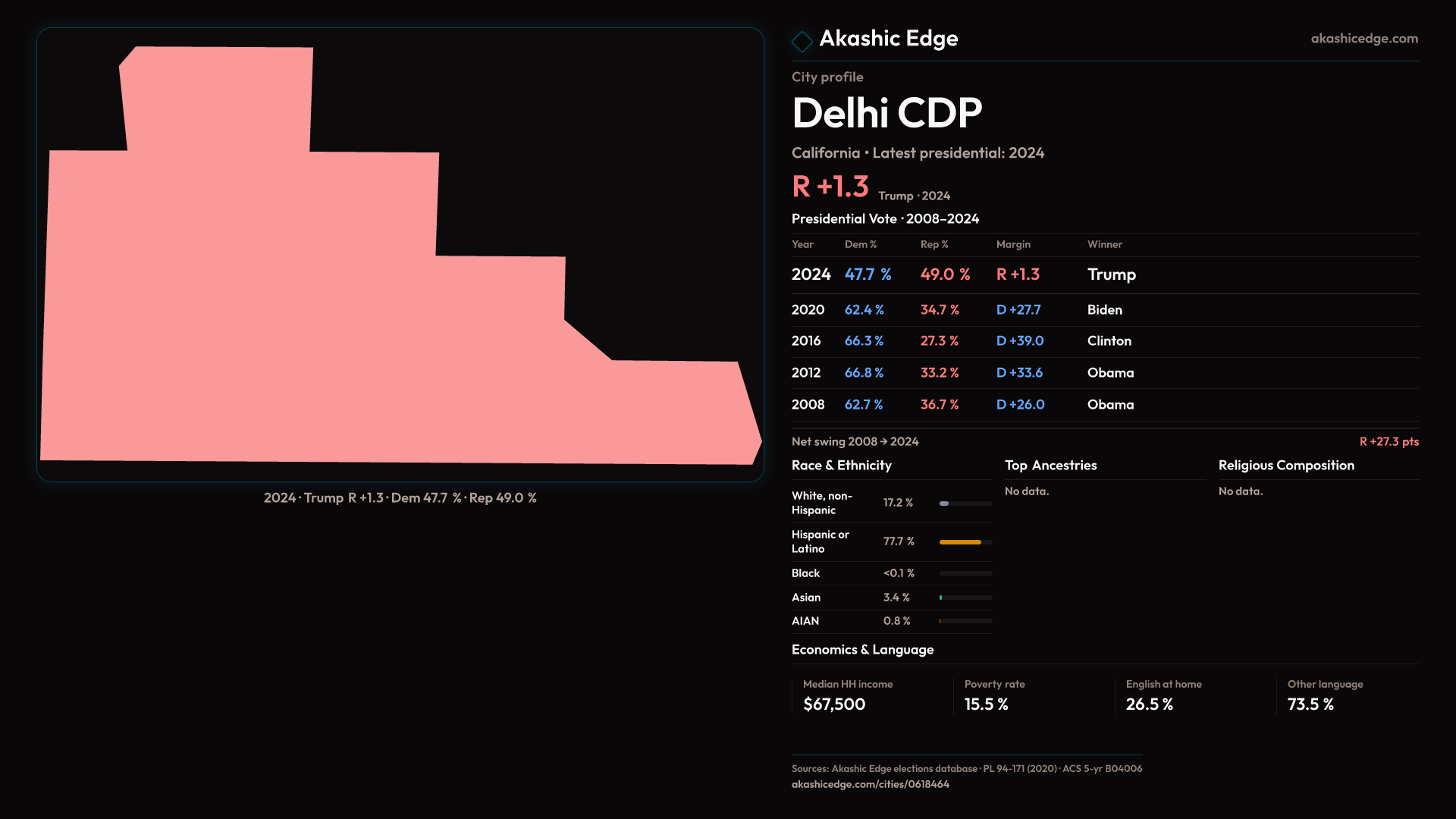Viewport: 1456px width, 819px height.
Task: Click the Dem % column header
Action: tap(860, 244)
